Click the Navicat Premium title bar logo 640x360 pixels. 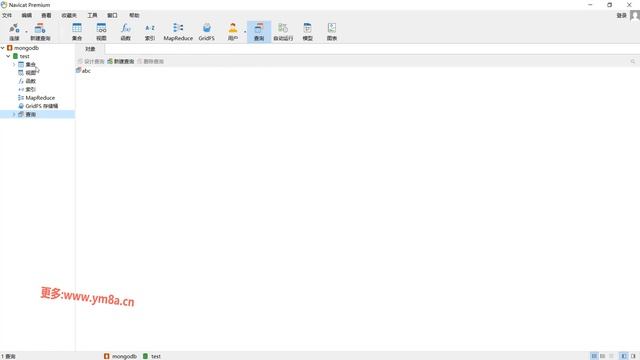(4, 5)
